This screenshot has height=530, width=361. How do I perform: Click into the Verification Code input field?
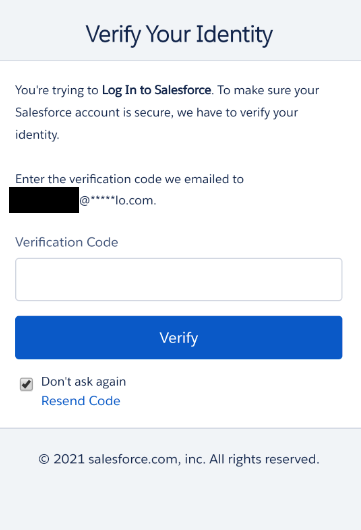[x=178, y=279]
